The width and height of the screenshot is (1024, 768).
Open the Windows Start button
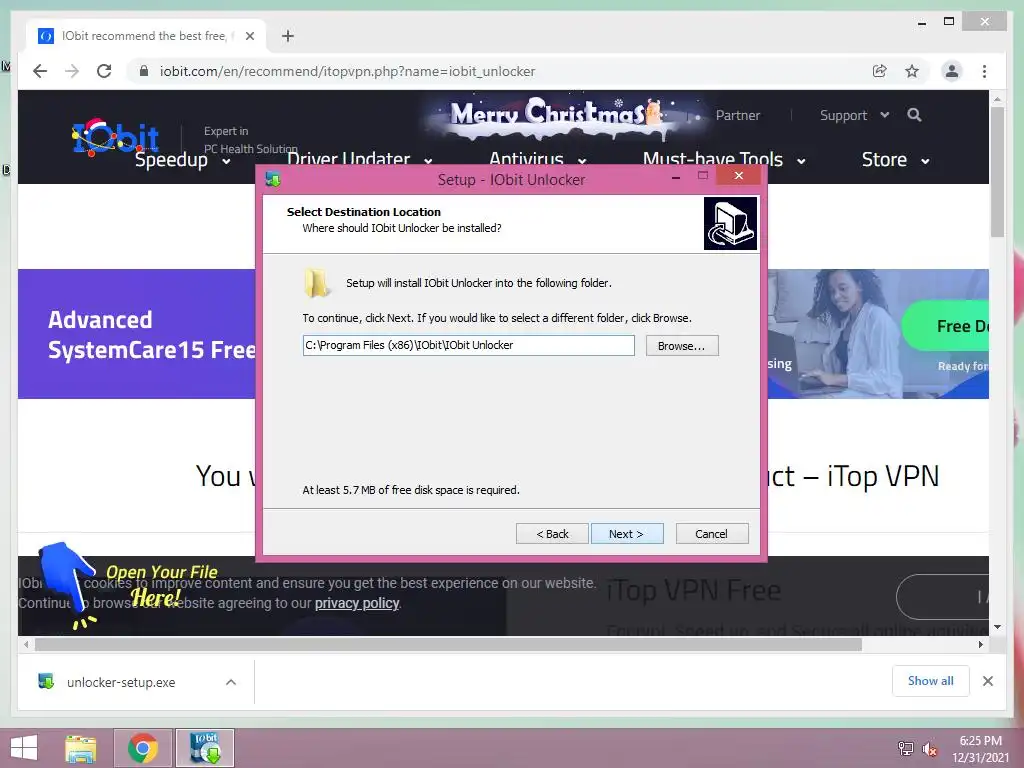tap(24, 748)
